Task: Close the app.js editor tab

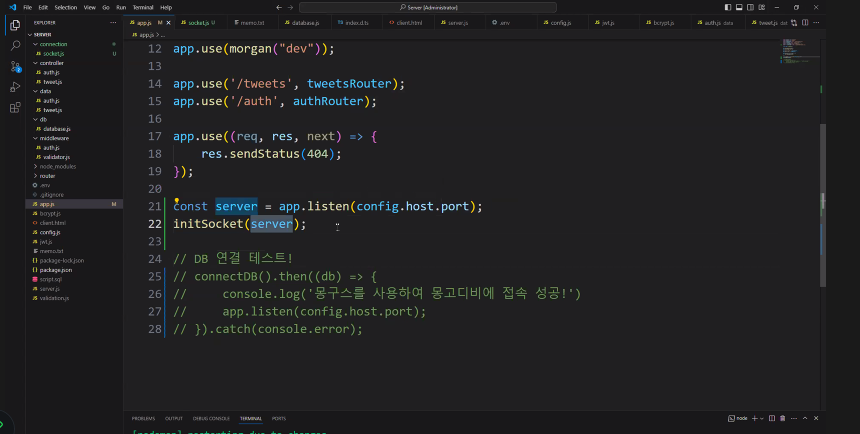Action: click(x=168, y=22)
